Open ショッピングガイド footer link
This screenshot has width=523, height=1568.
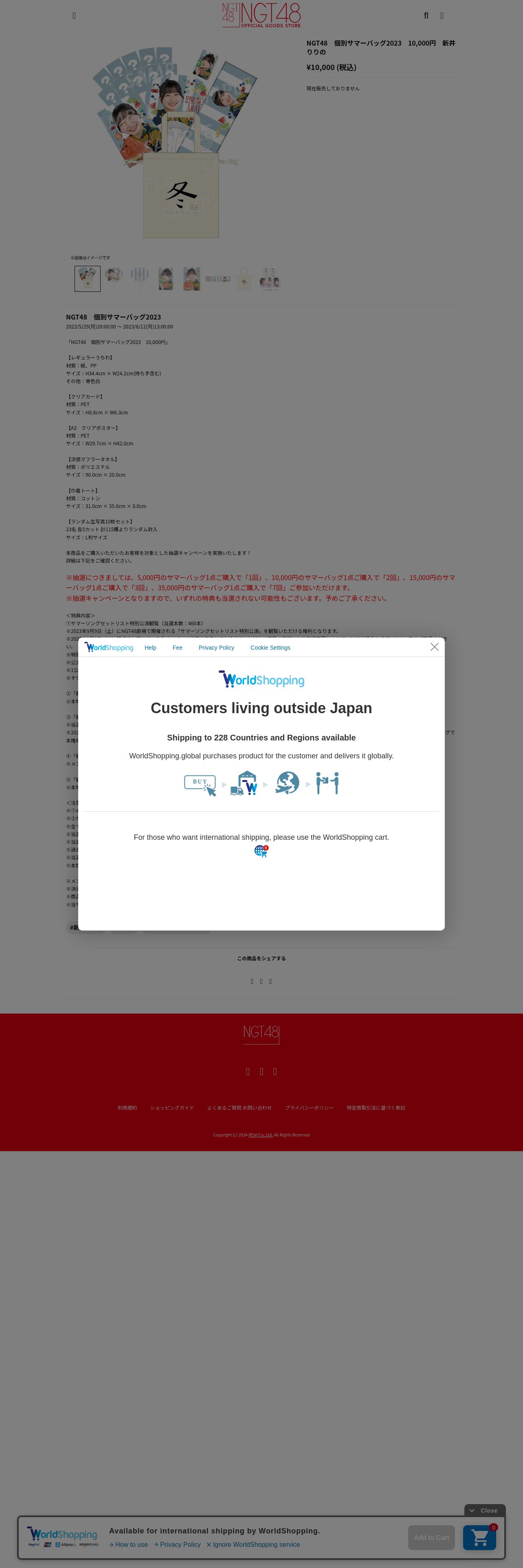pyautogui.click(x=172, y=1108)
